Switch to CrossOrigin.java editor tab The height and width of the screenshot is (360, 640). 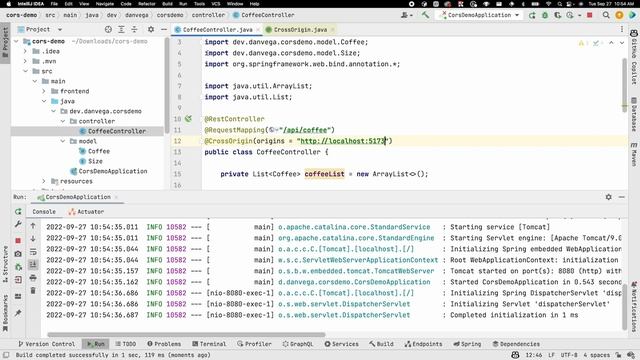pyautogui.click(x=300, y=29)
